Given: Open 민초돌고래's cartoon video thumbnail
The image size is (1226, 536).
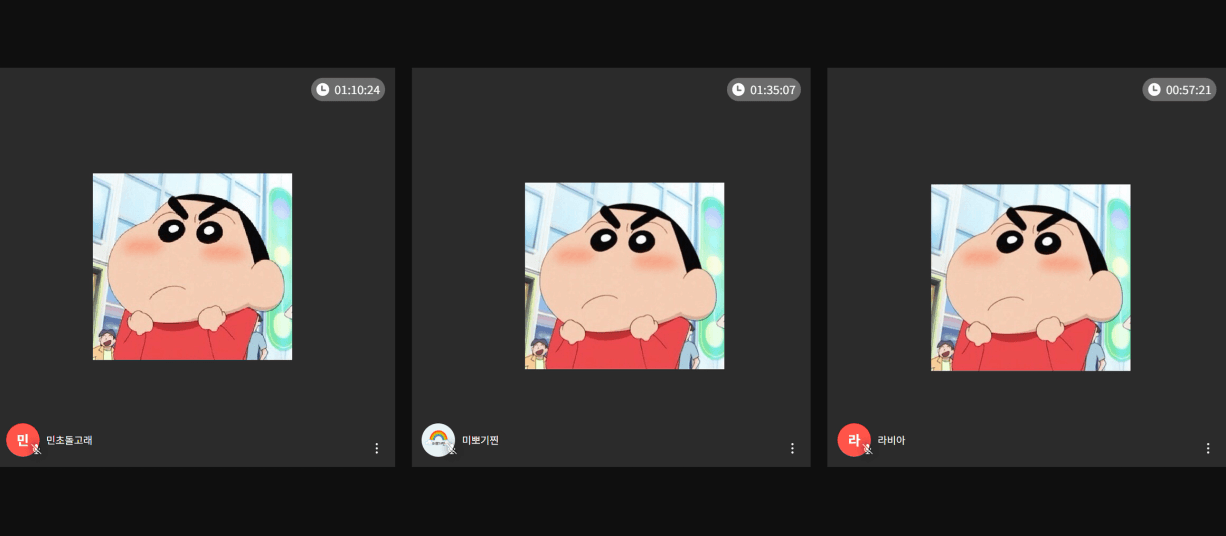Looking at the screenshot, I should coord(192,267).
